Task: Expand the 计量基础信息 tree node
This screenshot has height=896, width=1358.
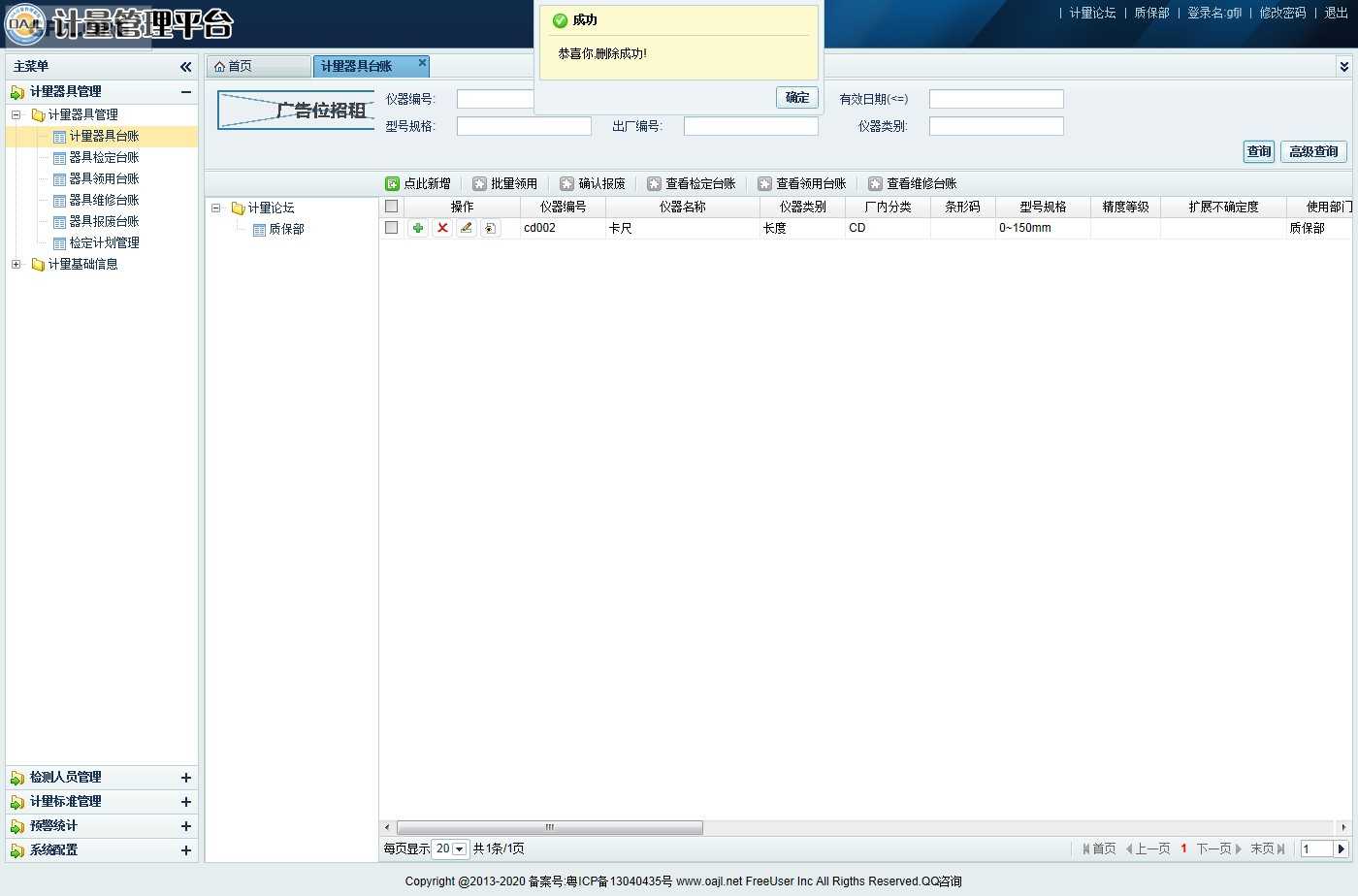Action: (x=16, y=264)
